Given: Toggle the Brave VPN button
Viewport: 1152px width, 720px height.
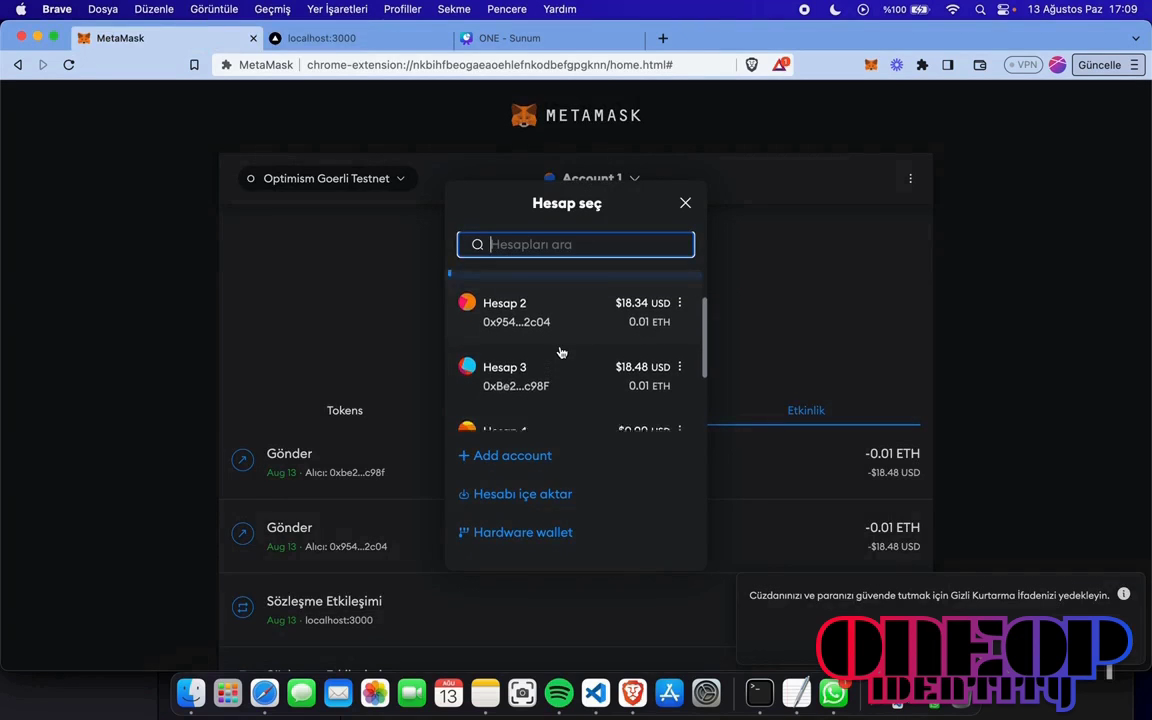Looking at the screenshot, I should point(1023,65).
